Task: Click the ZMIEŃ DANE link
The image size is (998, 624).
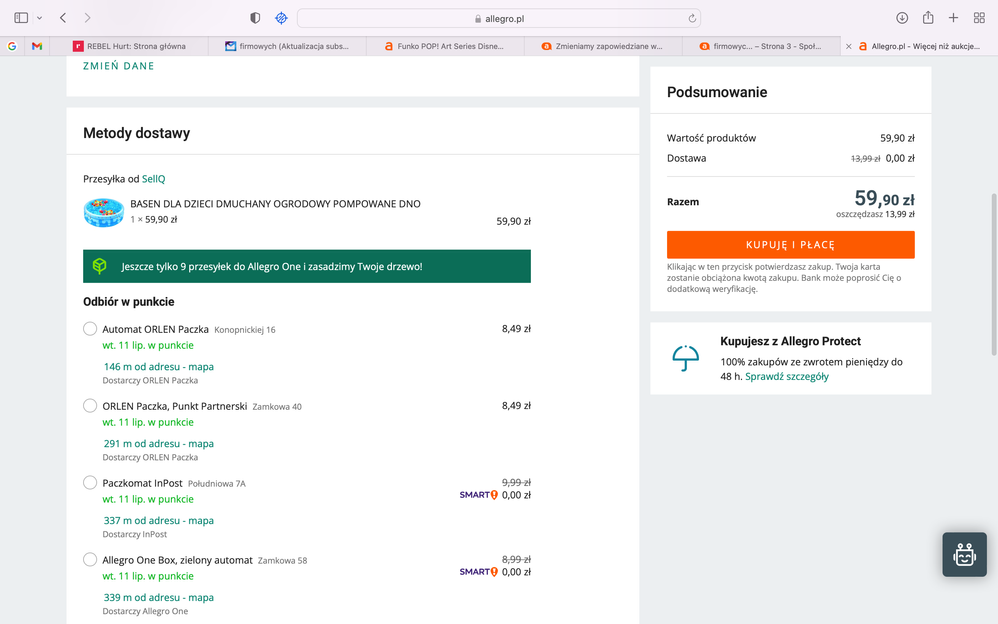Action: tap(119, 66)
